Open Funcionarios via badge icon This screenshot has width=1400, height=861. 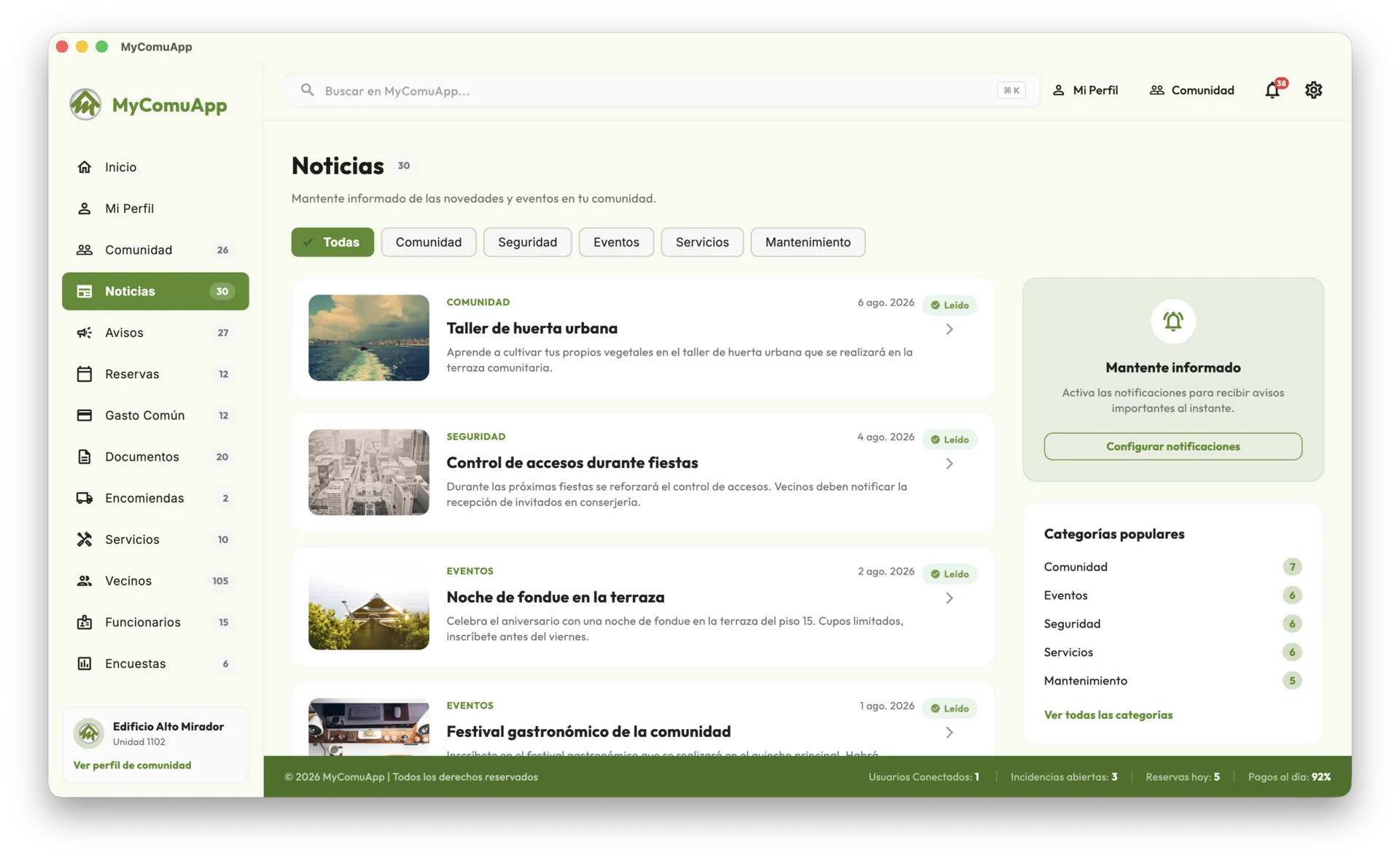(85, 623)
